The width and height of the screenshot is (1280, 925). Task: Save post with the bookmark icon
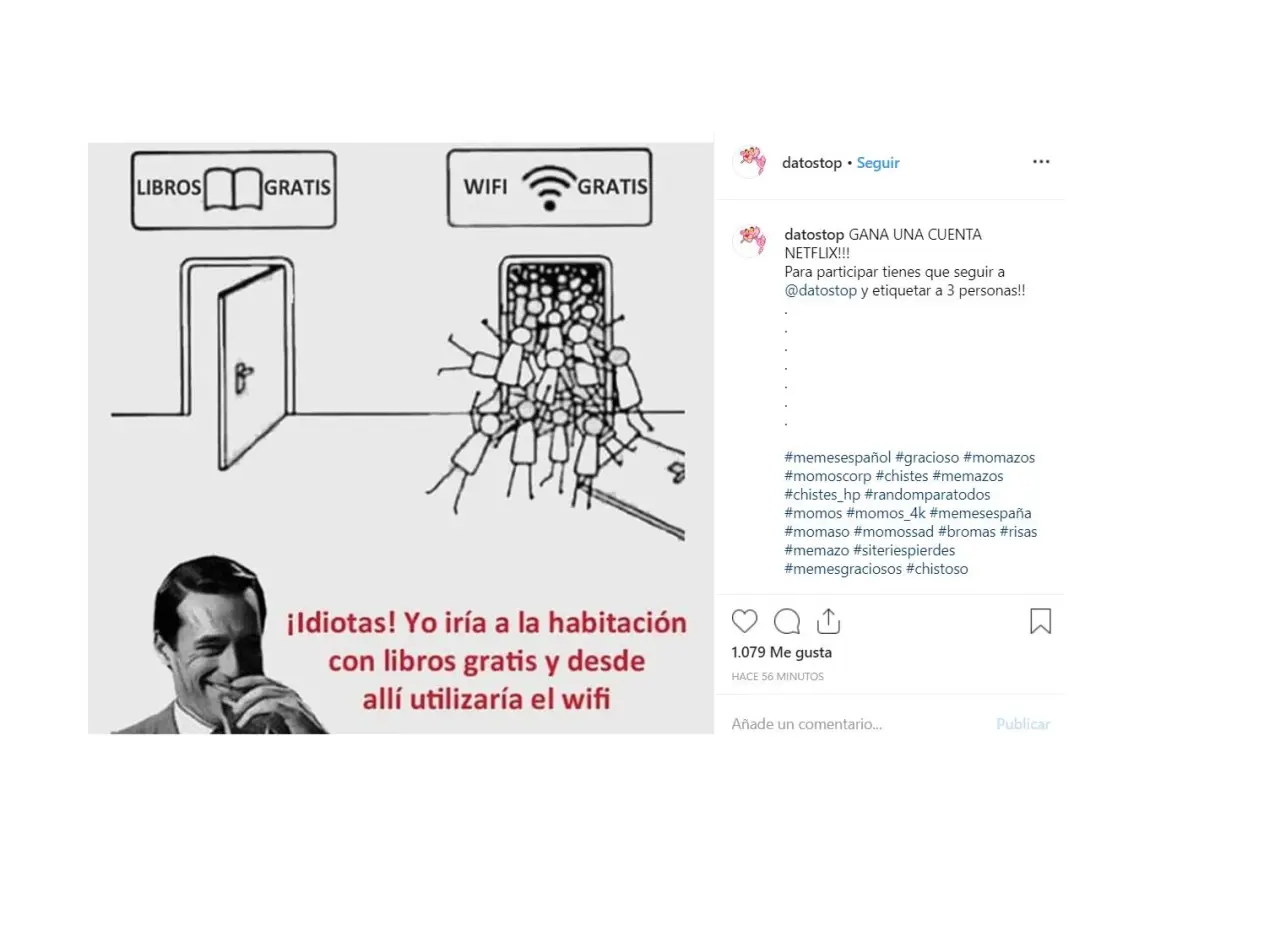click(1040, 622)
